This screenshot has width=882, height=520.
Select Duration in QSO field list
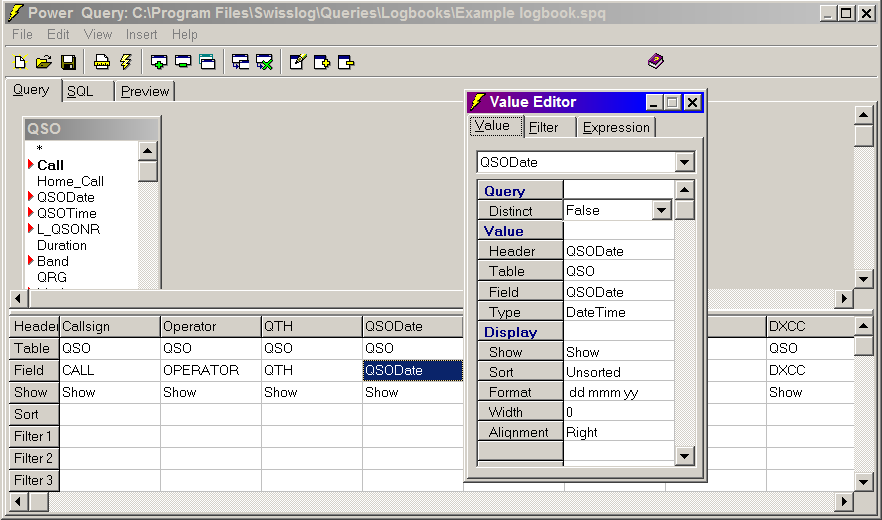pos(62,245)
